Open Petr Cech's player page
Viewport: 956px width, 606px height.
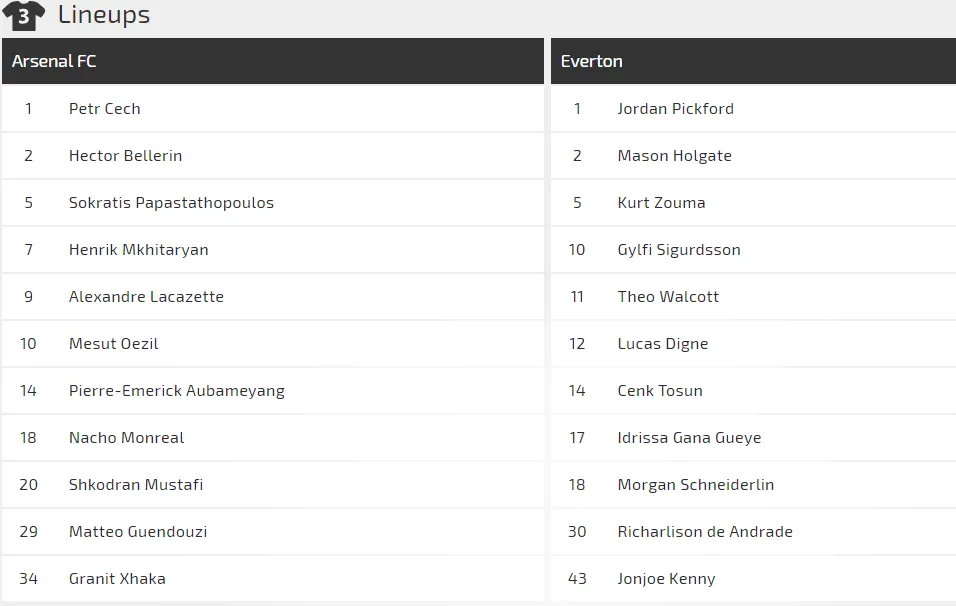click(104, 109)
